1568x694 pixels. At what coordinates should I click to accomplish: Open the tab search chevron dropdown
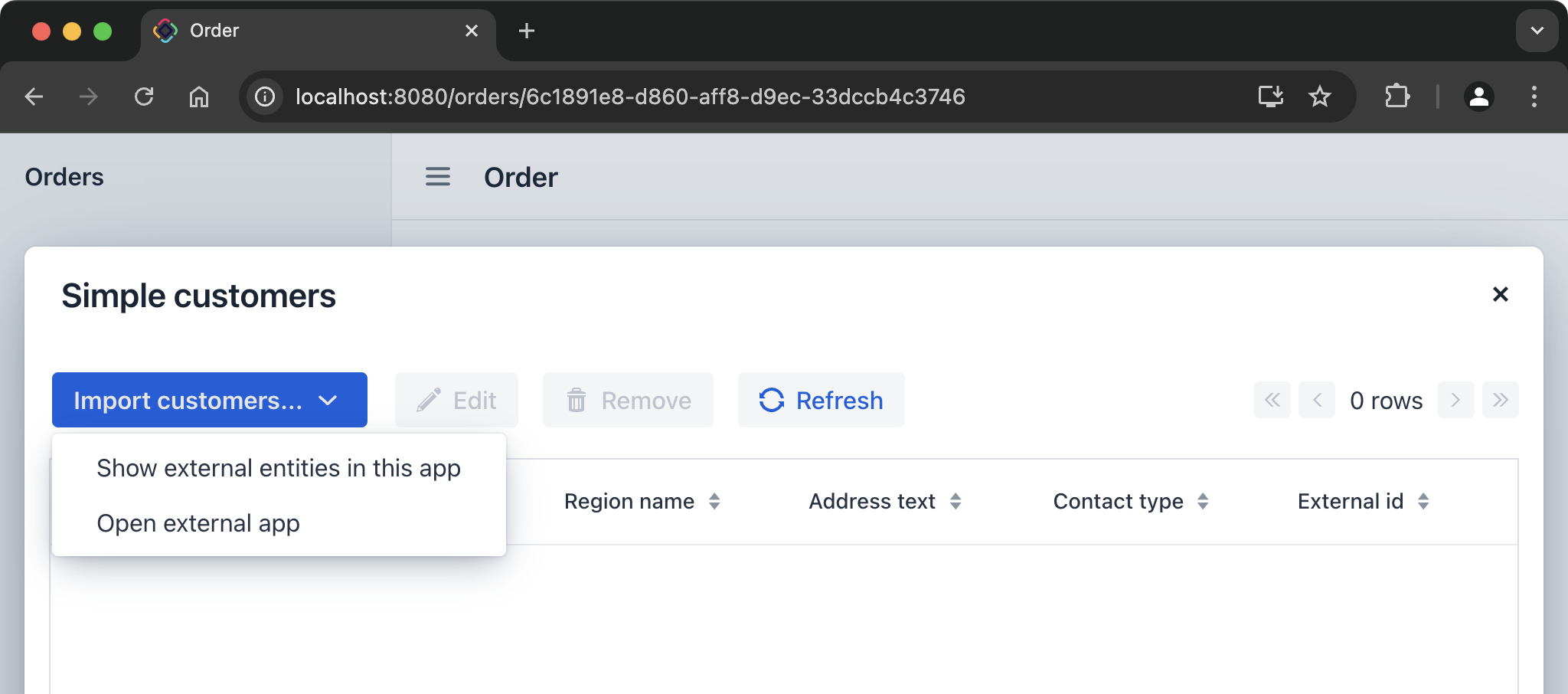point(1537,31)
